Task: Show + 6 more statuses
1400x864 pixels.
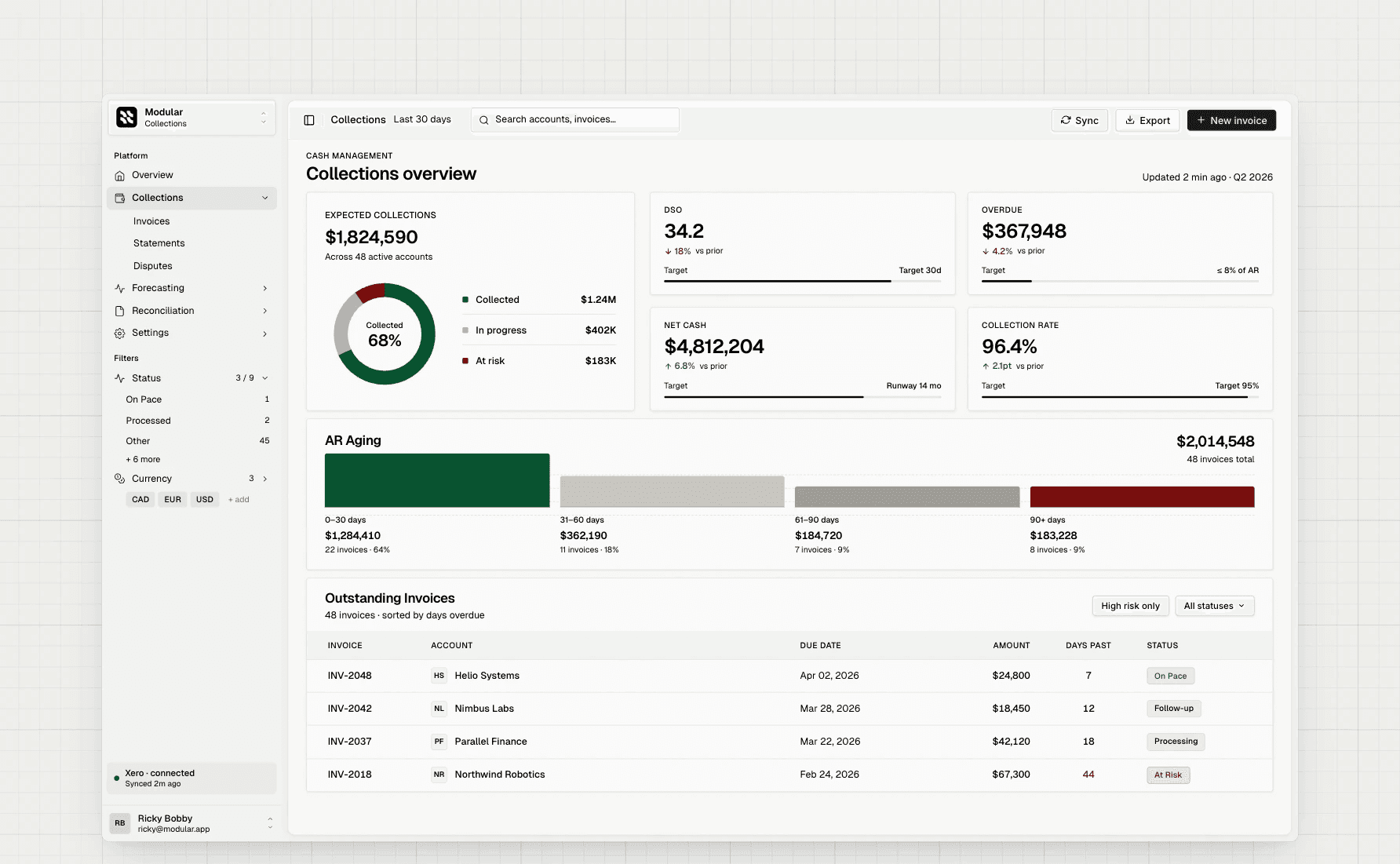Action: click(143, 460)
